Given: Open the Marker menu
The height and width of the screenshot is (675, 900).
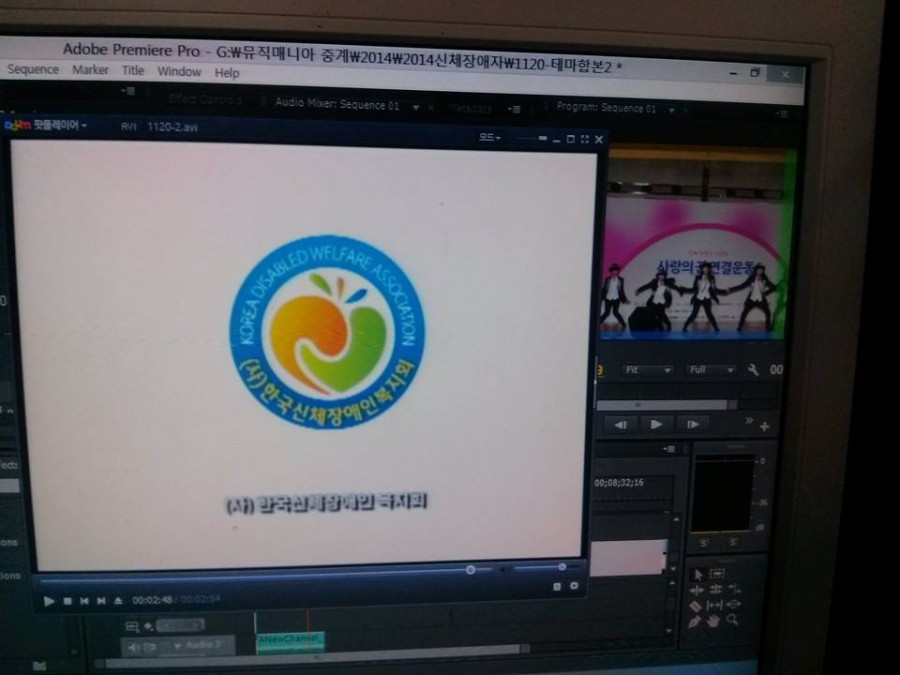Looking at the screenshot, I should tap(90, 70).
